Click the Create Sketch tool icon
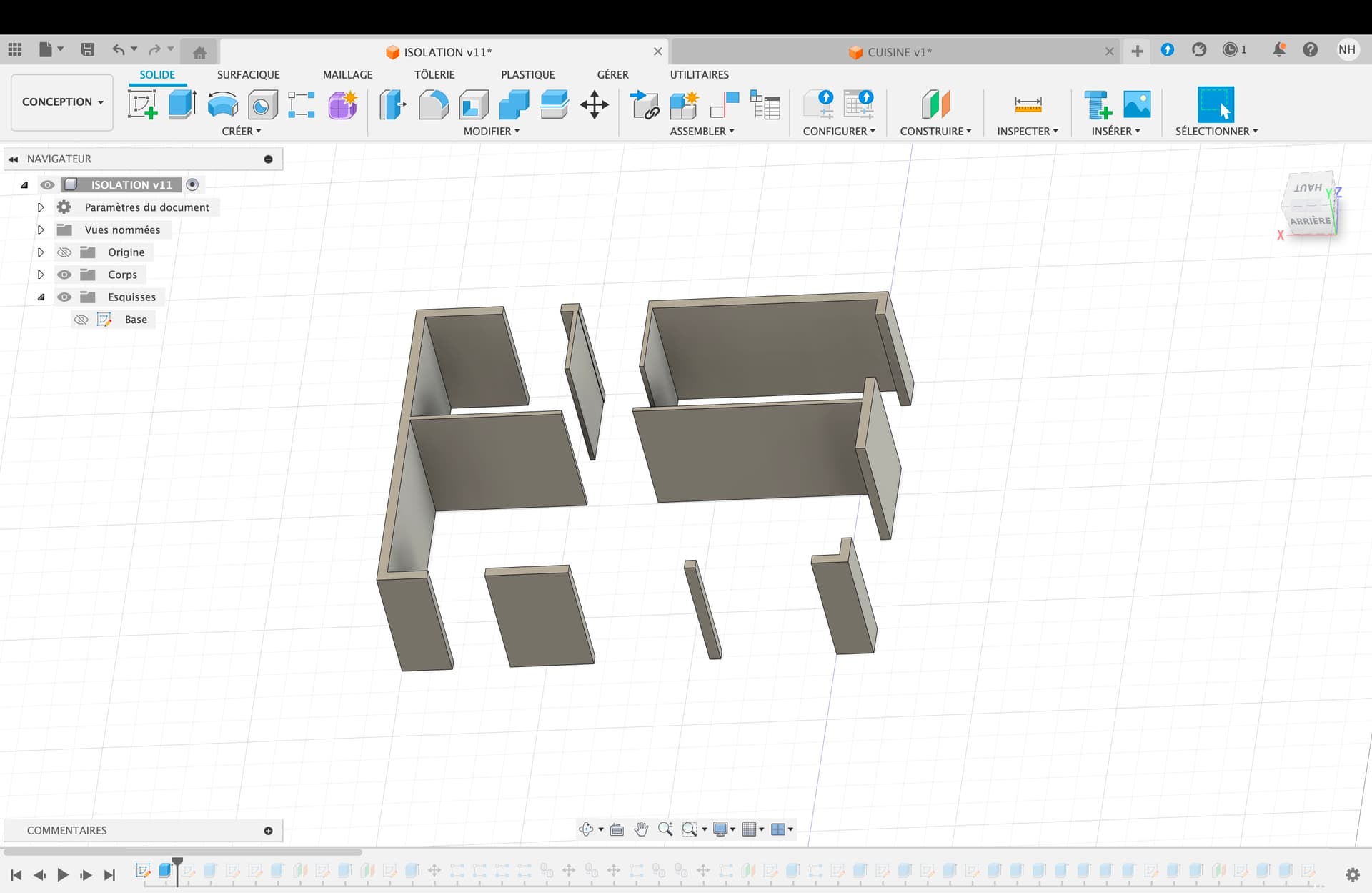Screen dimensions: 1372x893 point(142,105)
